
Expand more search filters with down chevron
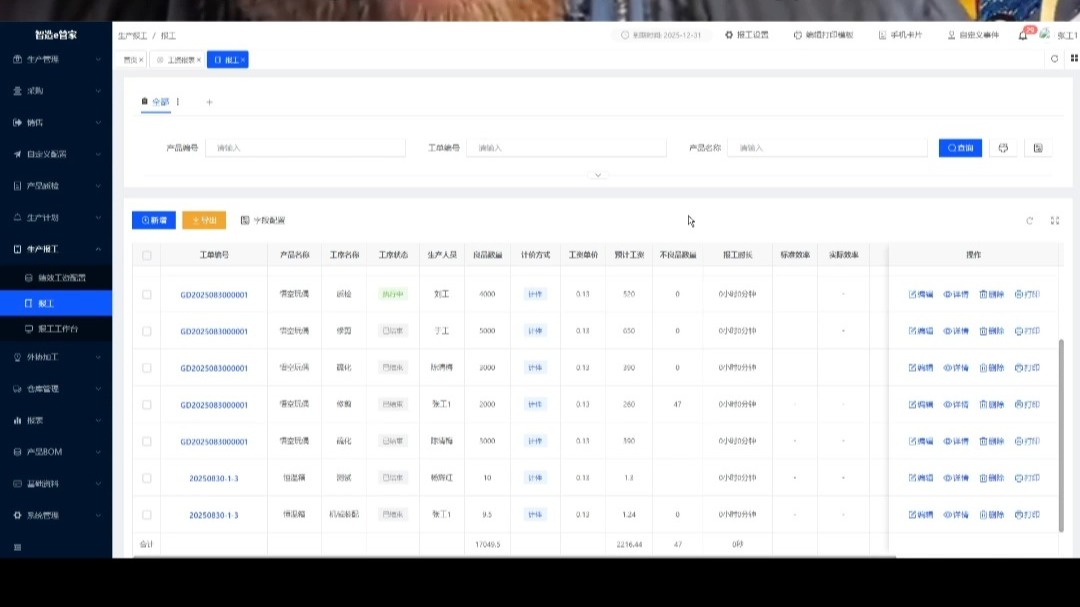coord(598,175)
